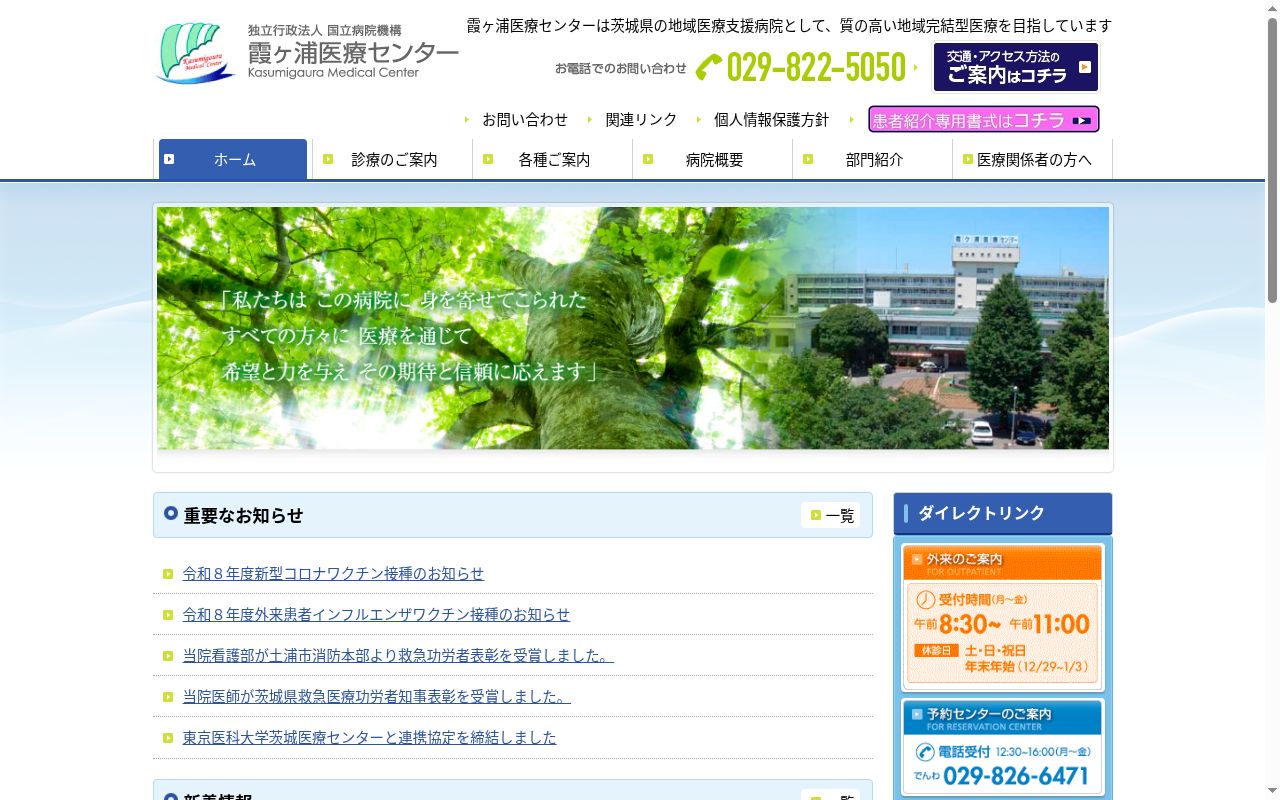Click the phone number 029-822-5050
This screenshot has height=800, width=1280.
(x=816, y=67)
